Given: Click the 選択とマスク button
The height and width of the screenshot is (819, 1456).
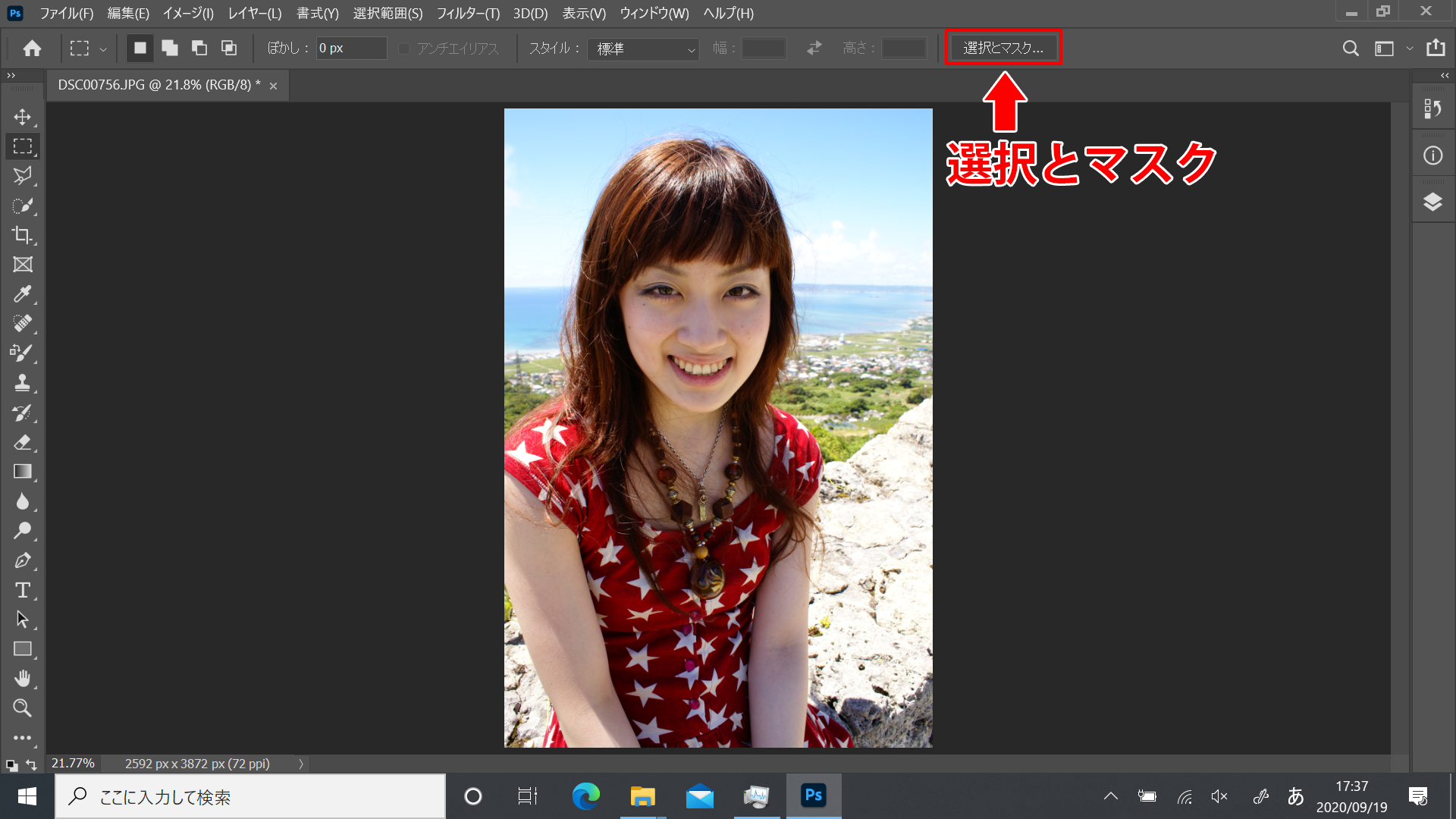Looking at the screenshot, I should tap(1003, 47).
